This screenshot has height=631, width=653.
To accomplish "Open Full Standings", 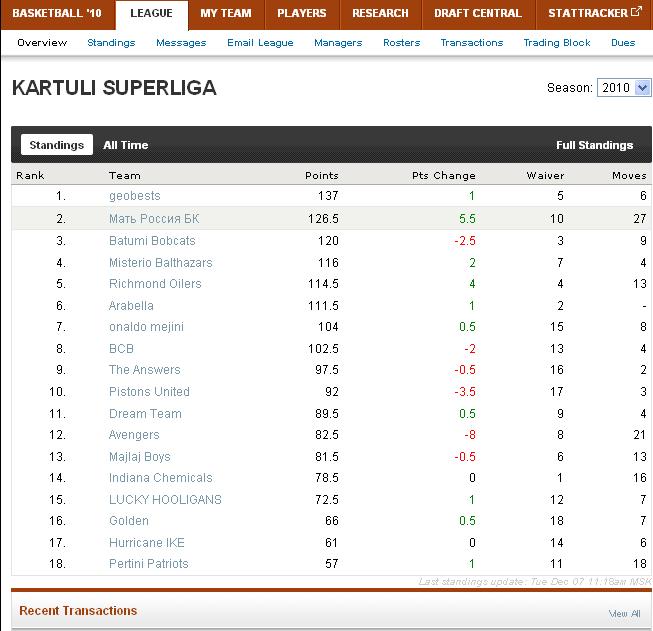I will click(x=595, y=145).
